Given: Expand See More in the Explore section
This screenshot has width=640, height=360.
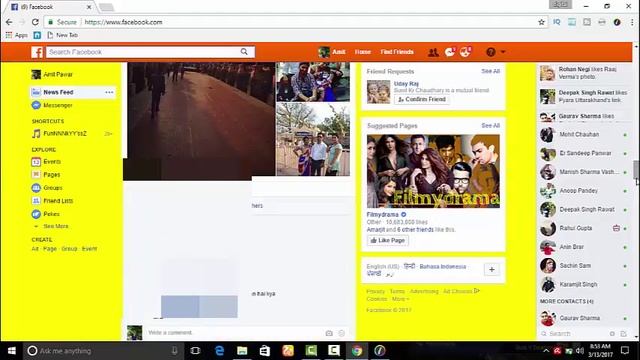Looking at the screenshot, I should [56, 226].
